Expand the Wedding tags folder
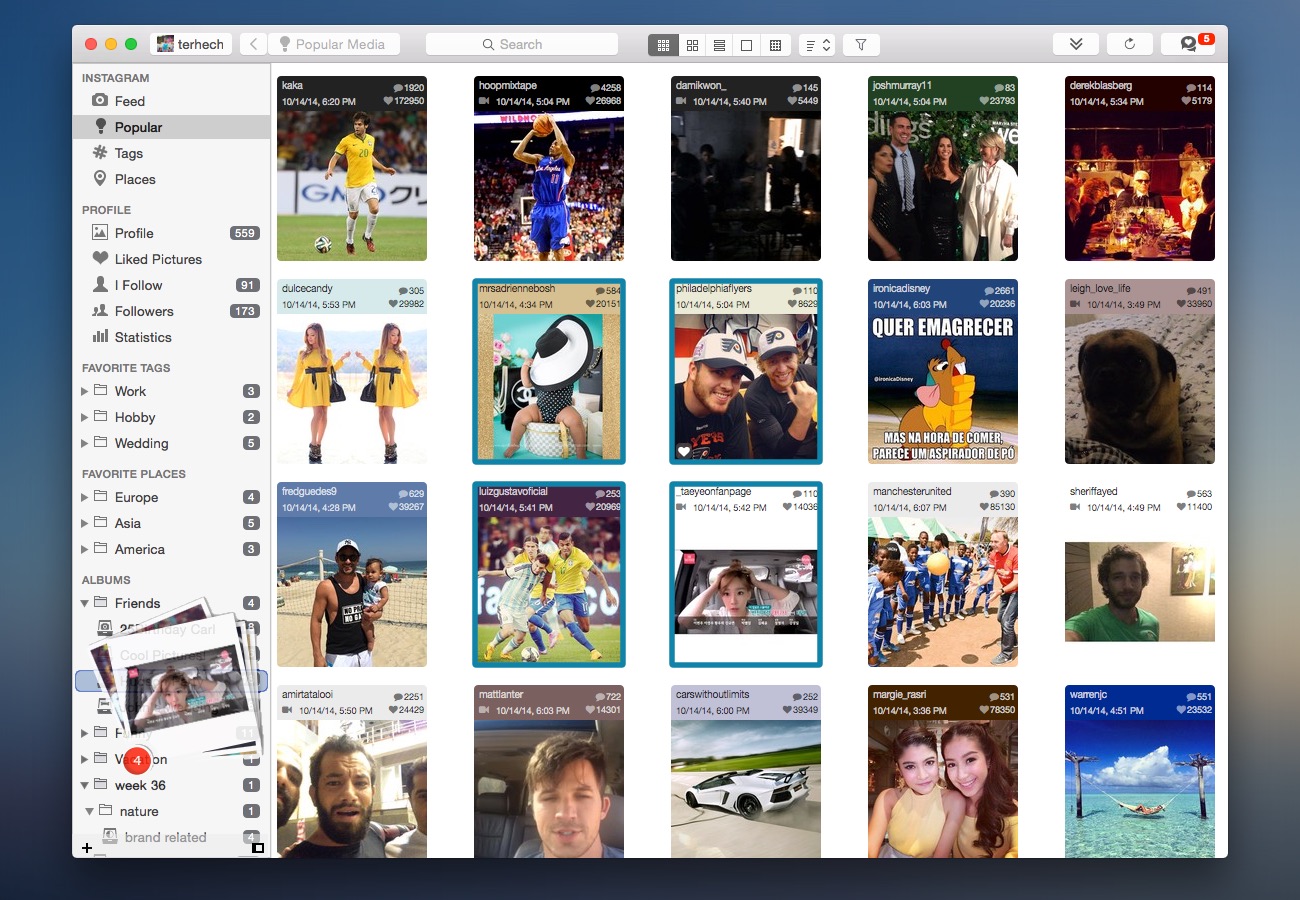 click(85, 443)
